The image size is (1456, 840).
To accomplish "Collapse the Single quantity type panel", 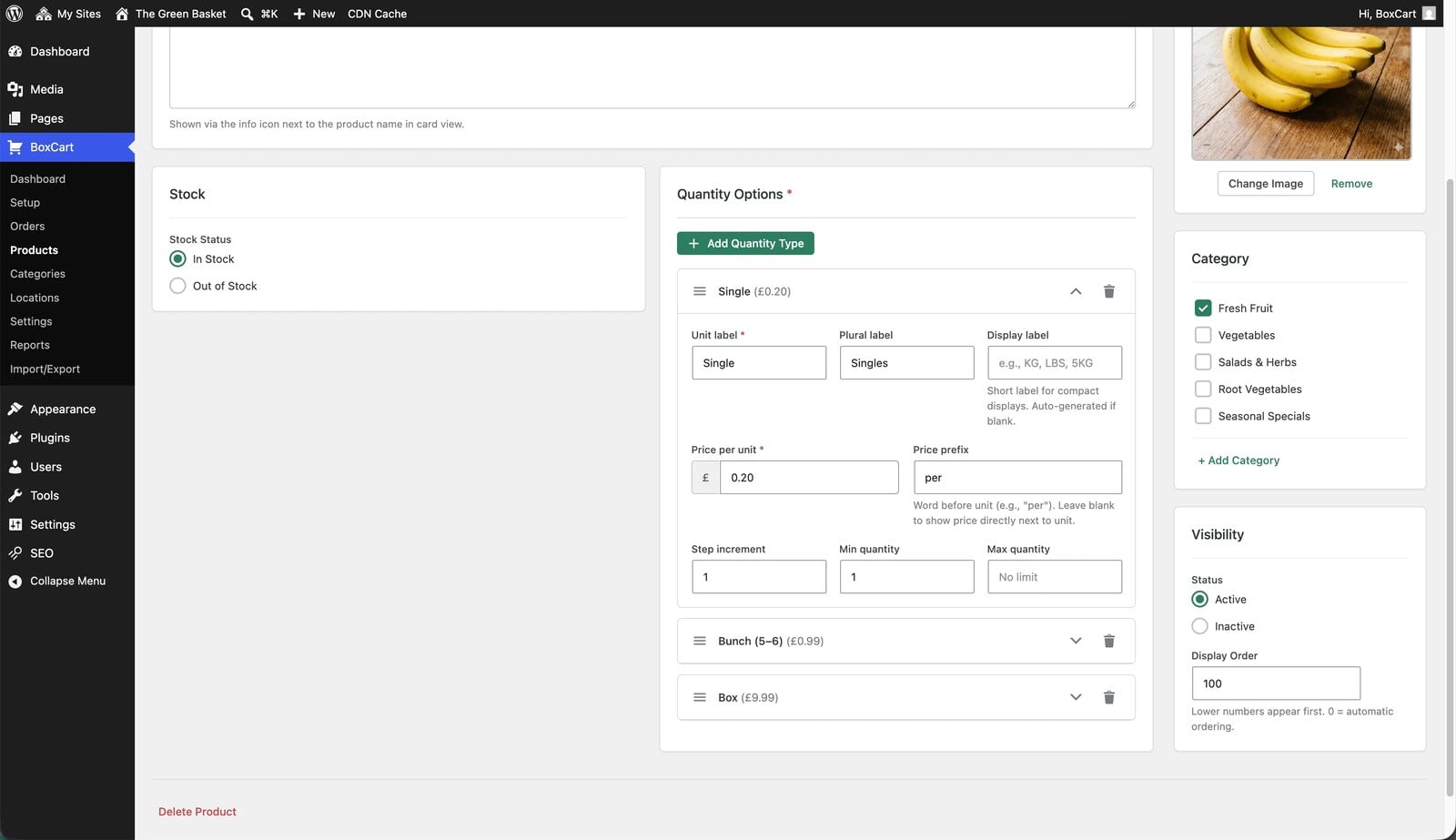I will click(x=1076, y=291).
